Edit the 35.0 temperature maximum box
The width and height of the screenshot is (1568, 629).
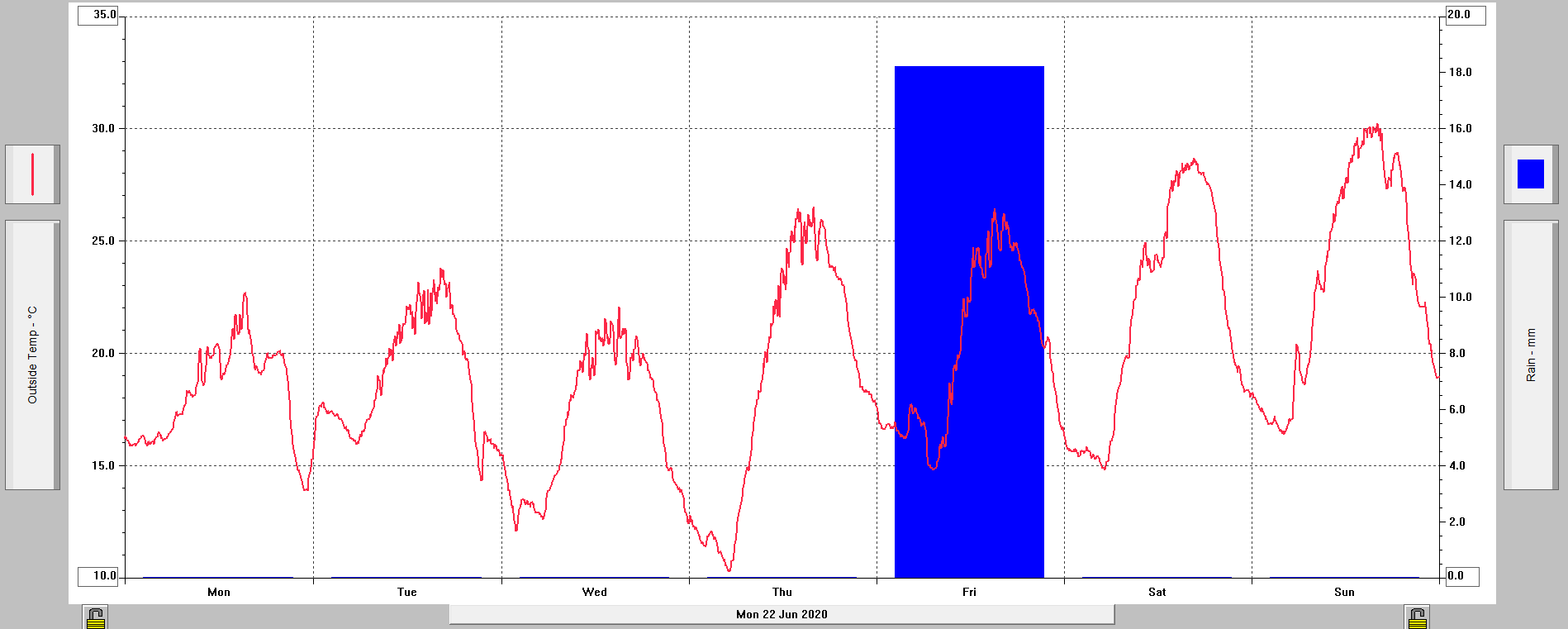tap(99, 15)
